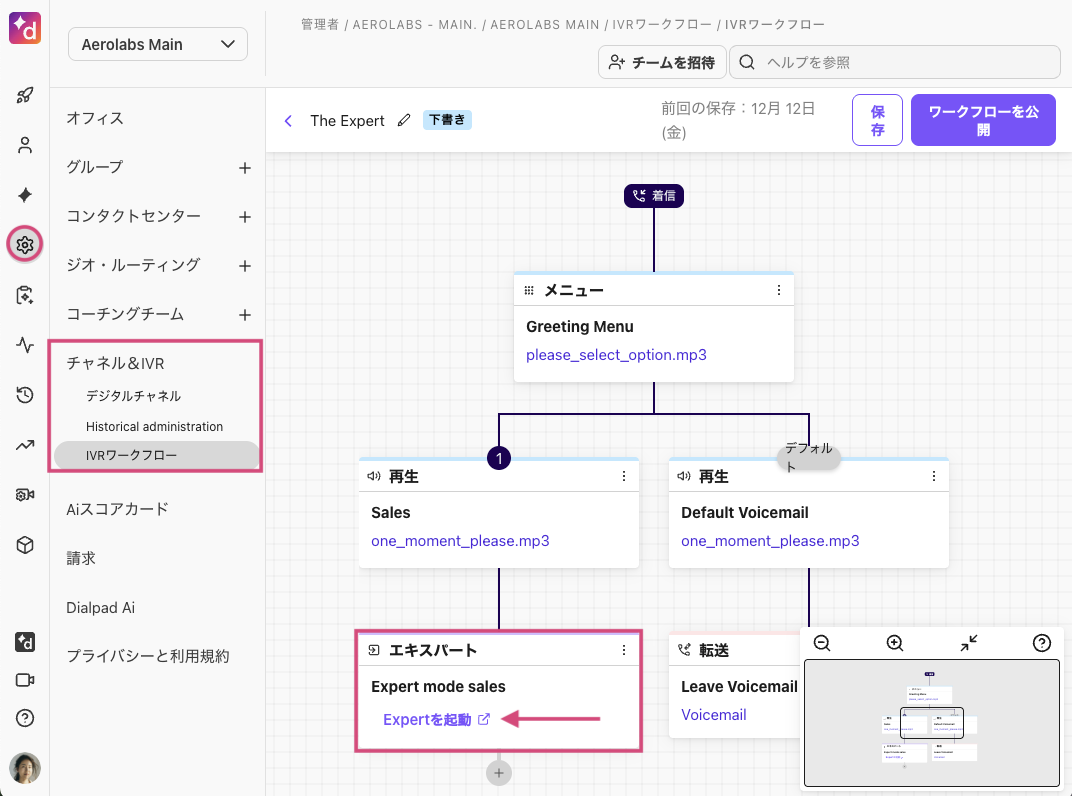The height and width of the screenshot is (796, 1072).
Task: Click the rocket icon in left sidebar
Action: coord(25,96)
